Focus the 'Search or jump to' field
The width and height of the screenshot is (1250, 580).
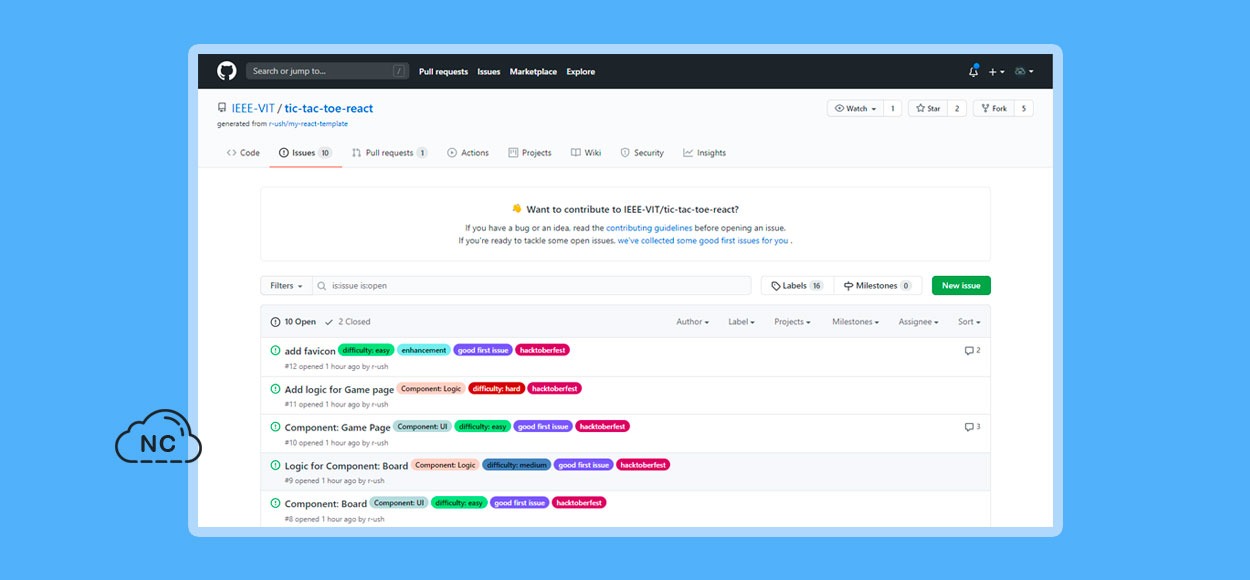click(x=328, y=71)
